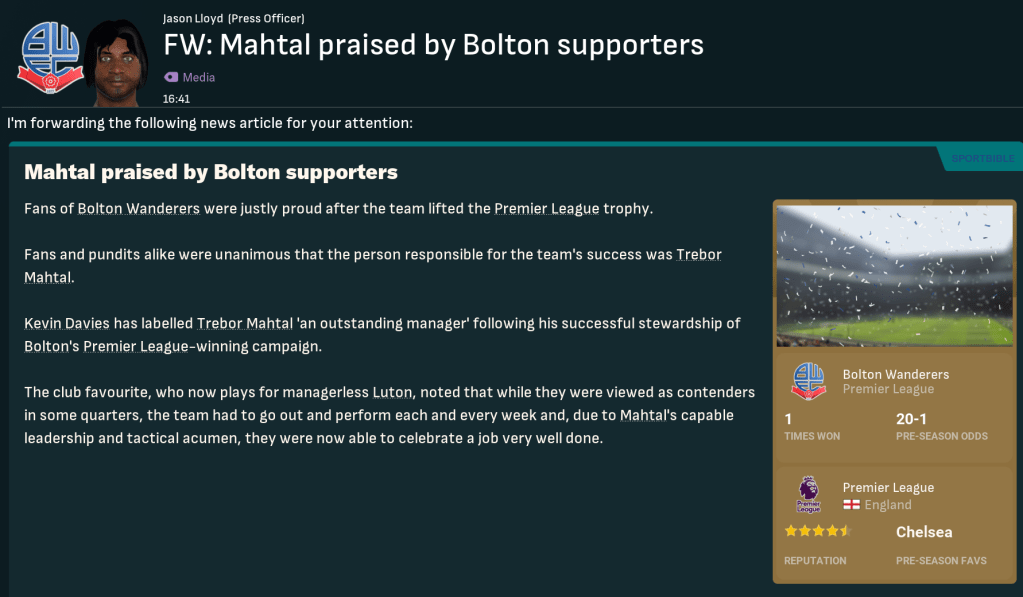Click Chelsea pre-season favourites entry

pyautogui.click(x=924, y=532)
